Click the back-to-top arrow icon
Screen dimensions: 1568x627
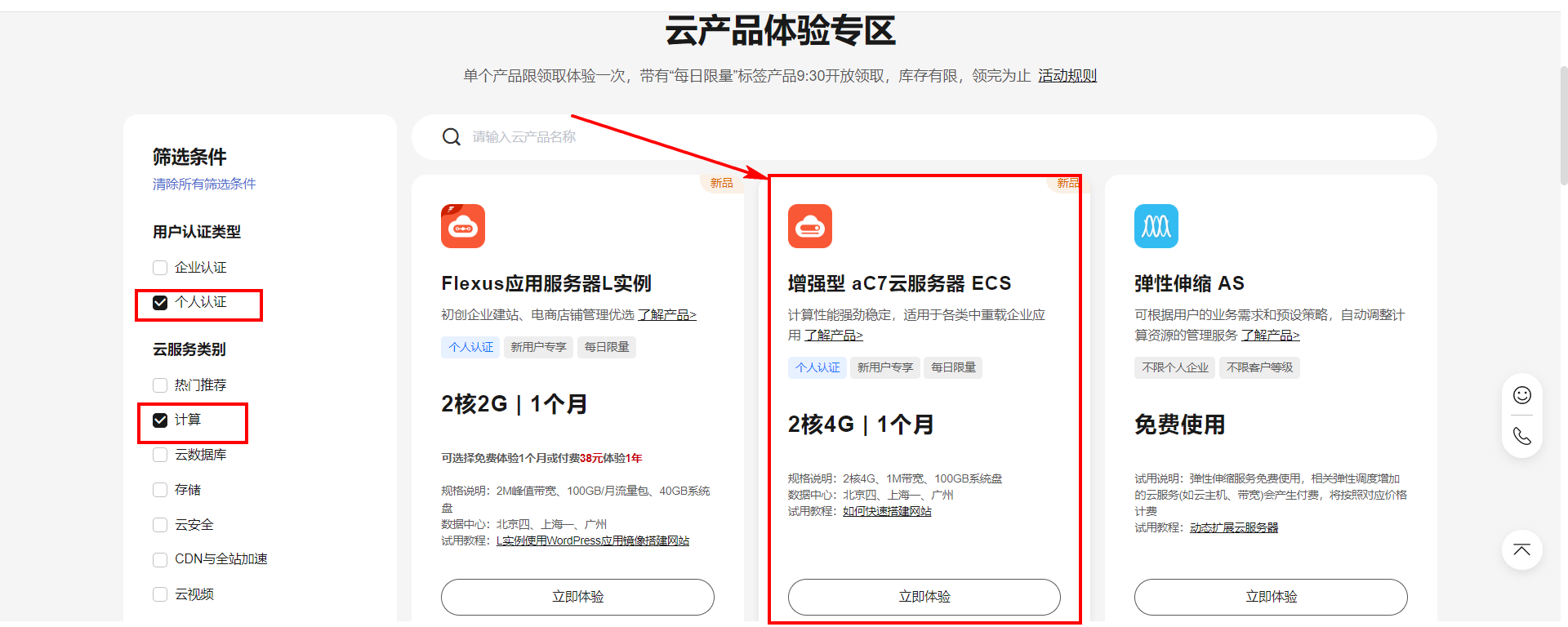[1521, 549]
